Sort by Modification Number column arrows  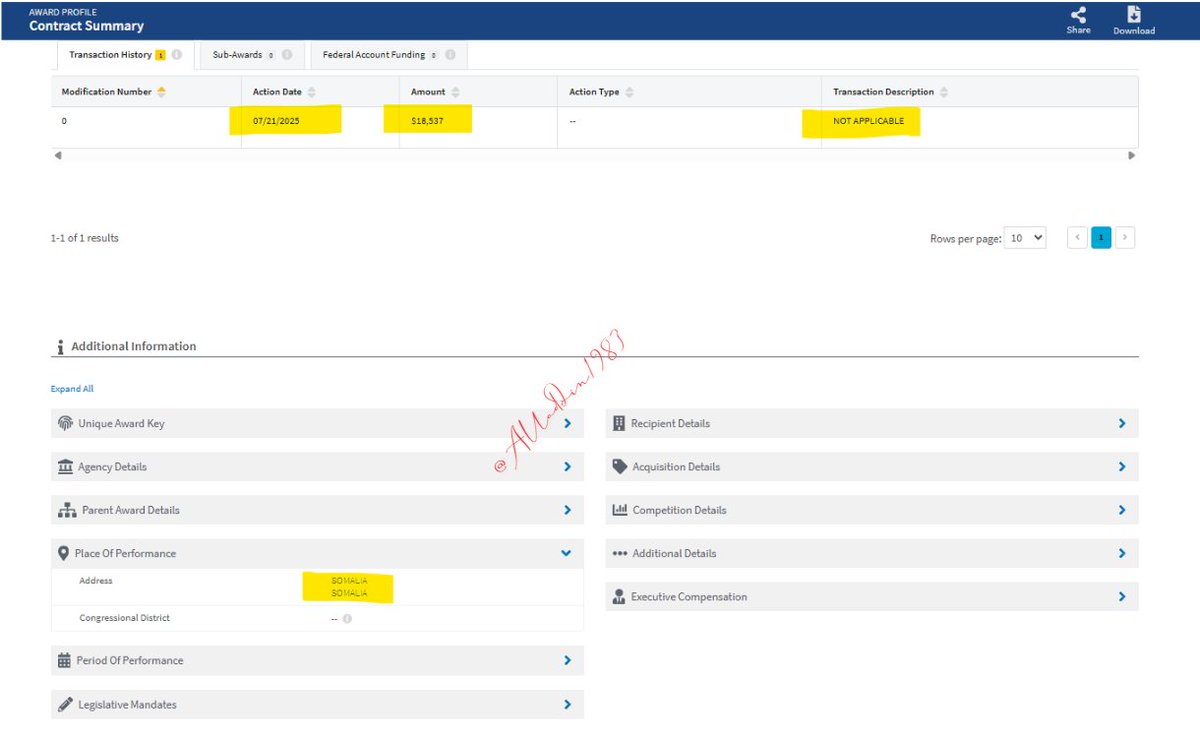[162, 92]
